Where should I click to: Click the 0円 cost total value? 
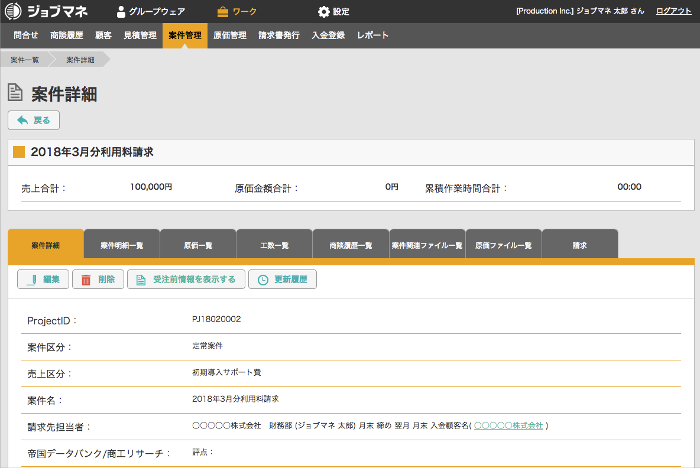coord(392,187)
